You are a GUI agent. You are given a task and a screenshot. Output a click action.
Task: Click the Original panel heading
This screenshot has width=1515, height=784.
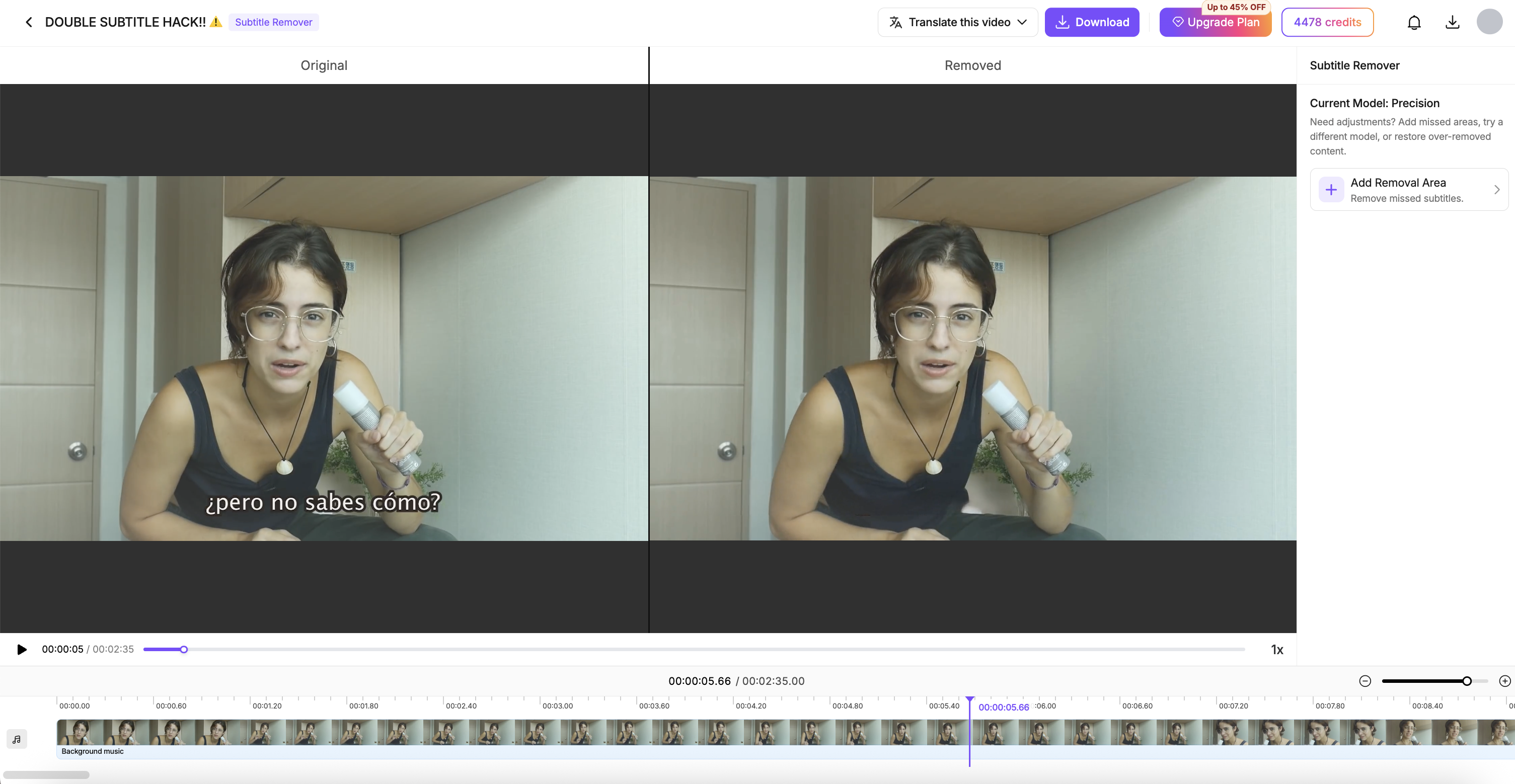click(324, 65)
